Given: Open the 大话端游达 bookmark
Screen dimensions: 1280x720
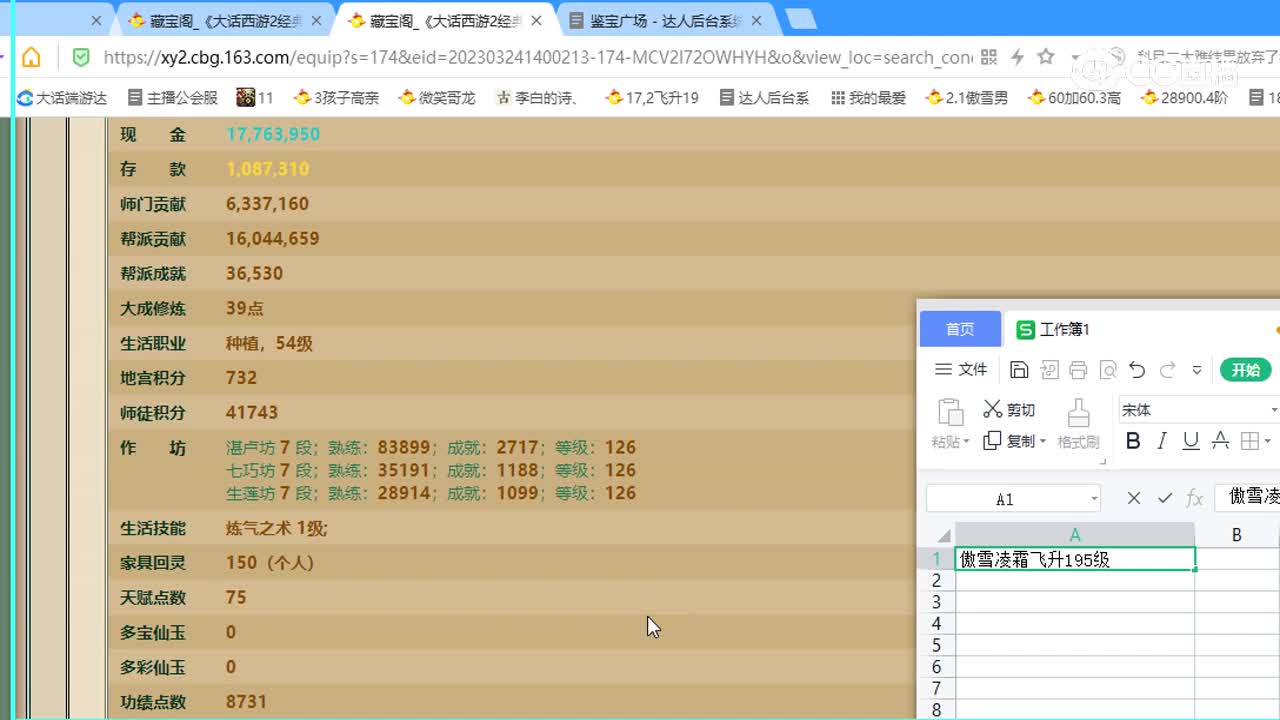Looking at the screenshot, I should [62, 97].
